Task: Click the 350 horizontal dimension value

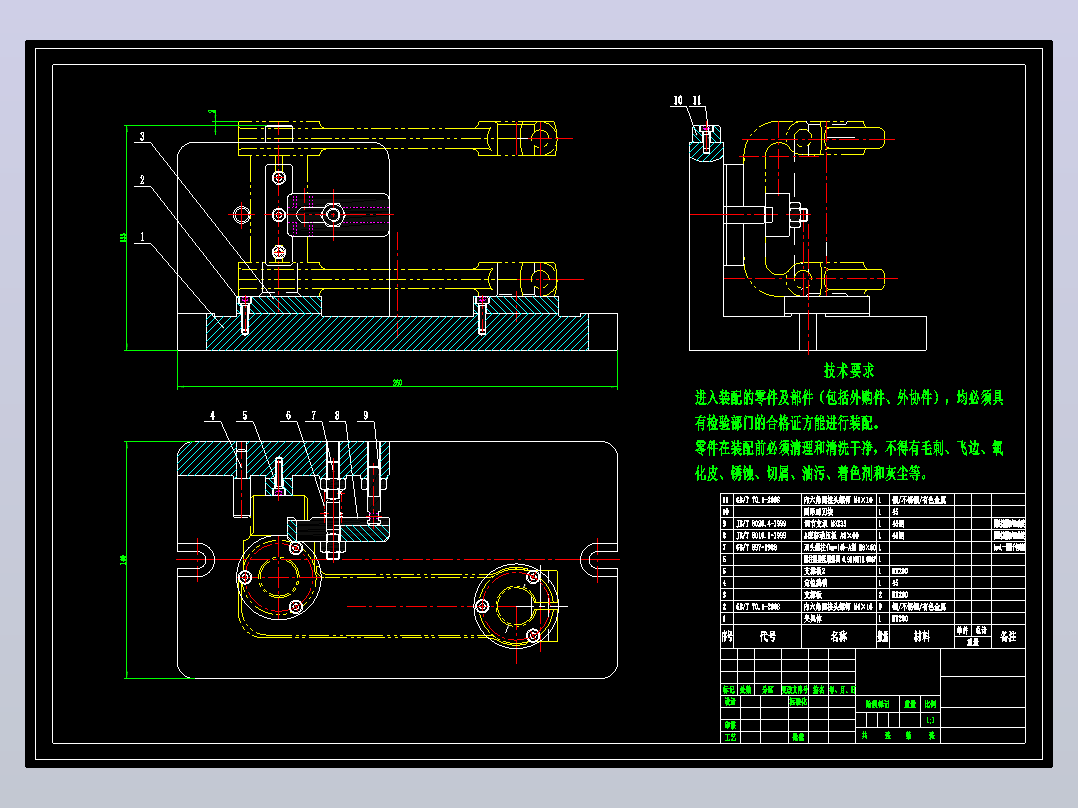Action: pos(397,383)
